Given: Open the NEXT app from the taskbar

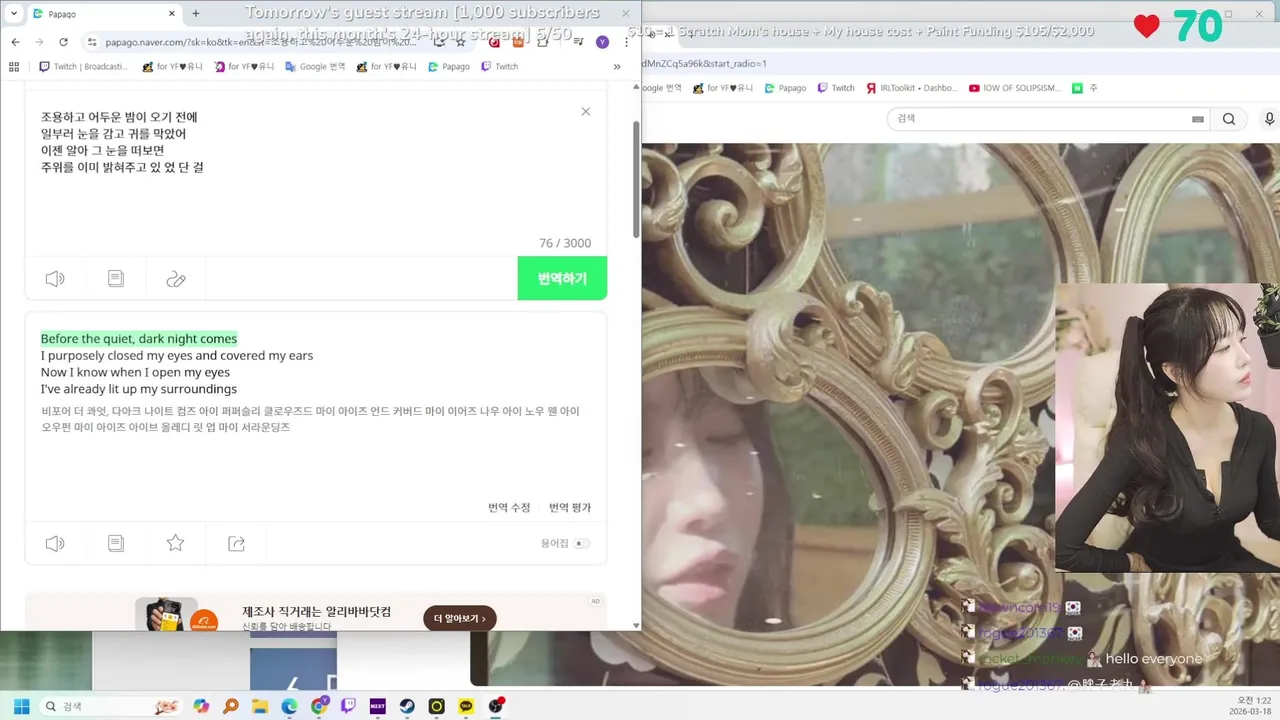Looking at the screenshot, I should (x=378, y=706).
